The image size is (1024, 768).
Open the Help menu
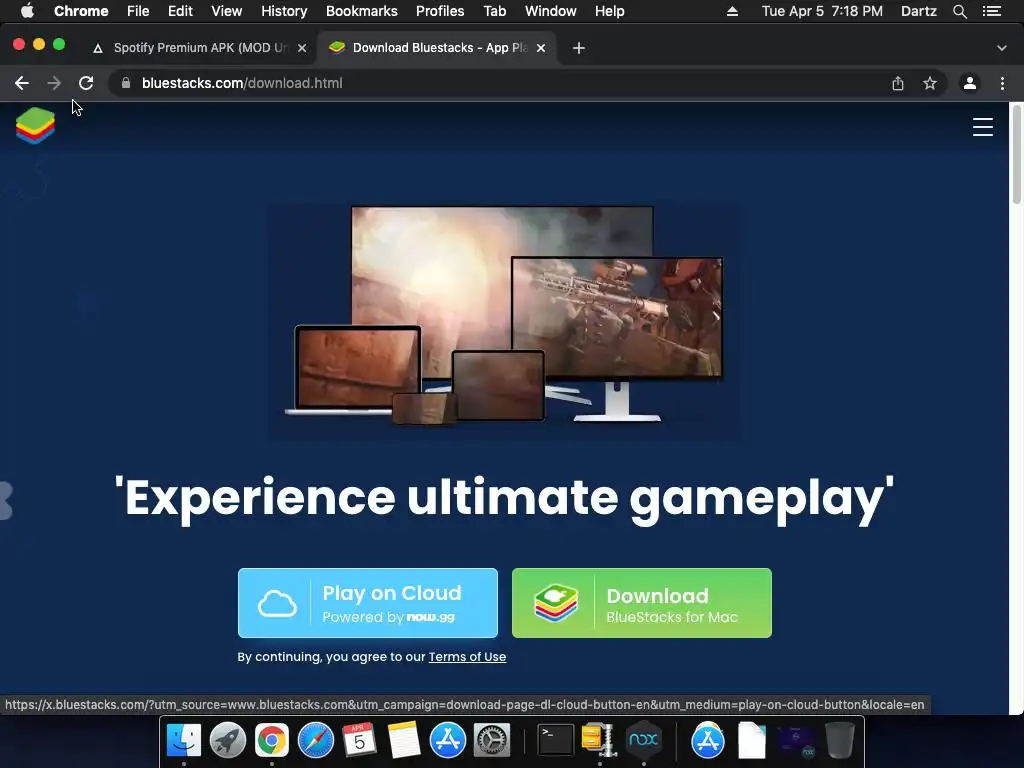609,11
